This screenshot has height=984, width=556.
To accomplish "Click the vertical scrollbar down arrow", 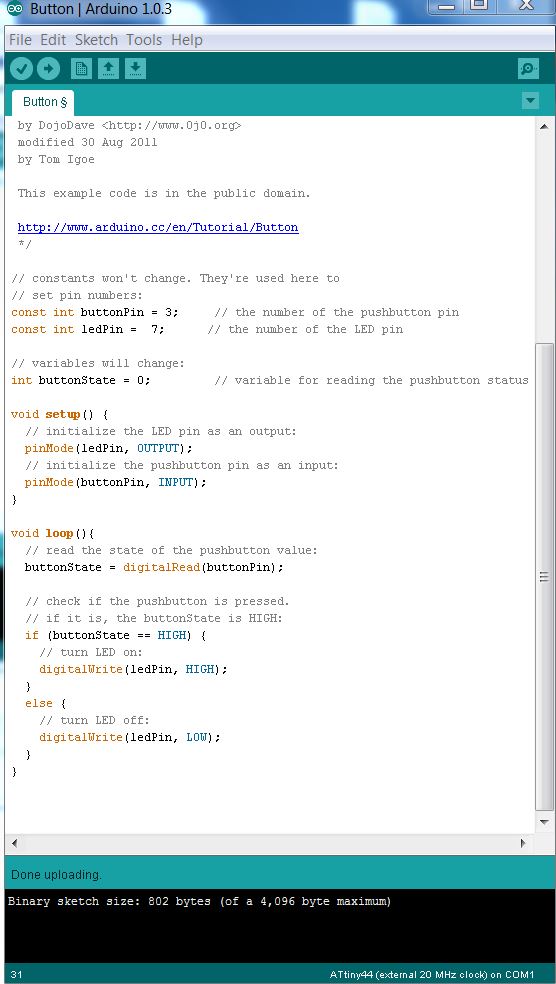I will coord(544,821).
